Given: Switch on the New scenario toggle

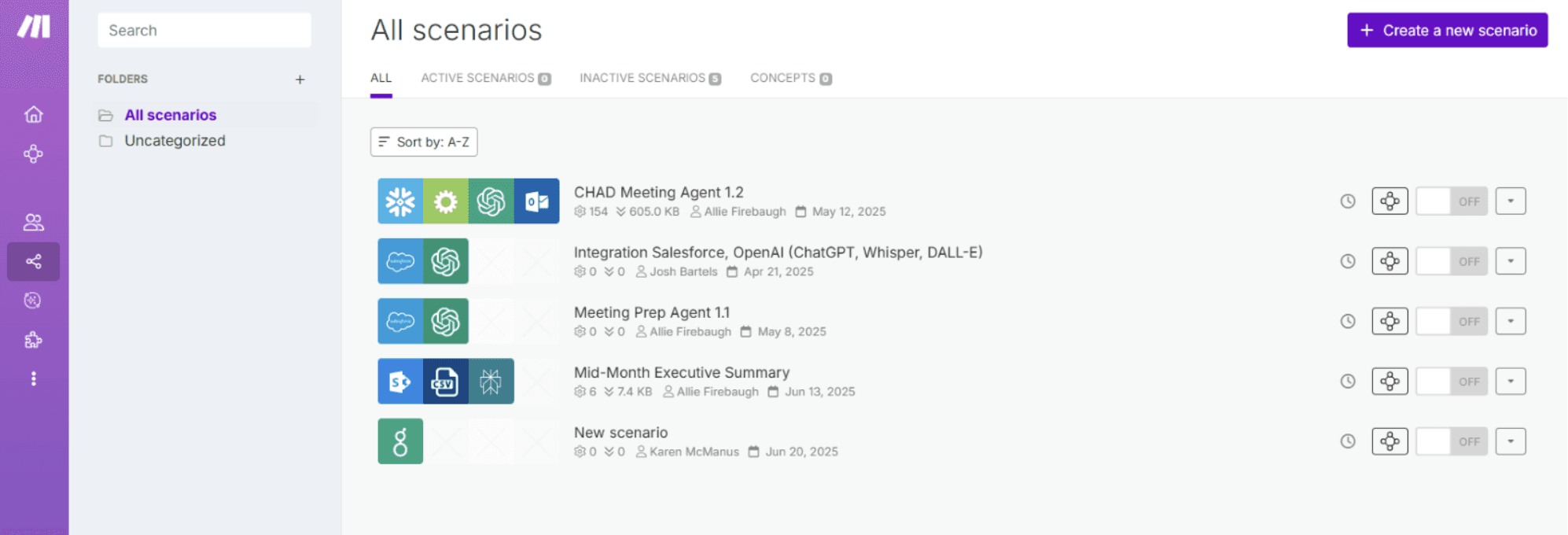Looking at the screenshot, I should [1452, 441].
